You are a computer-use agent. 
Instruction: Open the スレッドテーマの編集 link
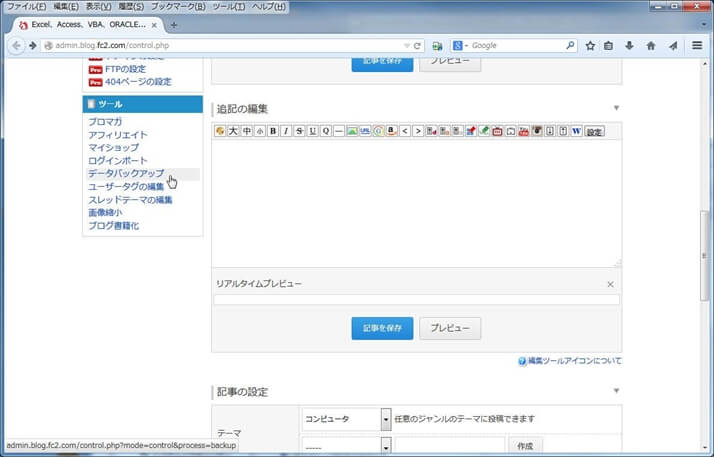click(x=130, y=200)
